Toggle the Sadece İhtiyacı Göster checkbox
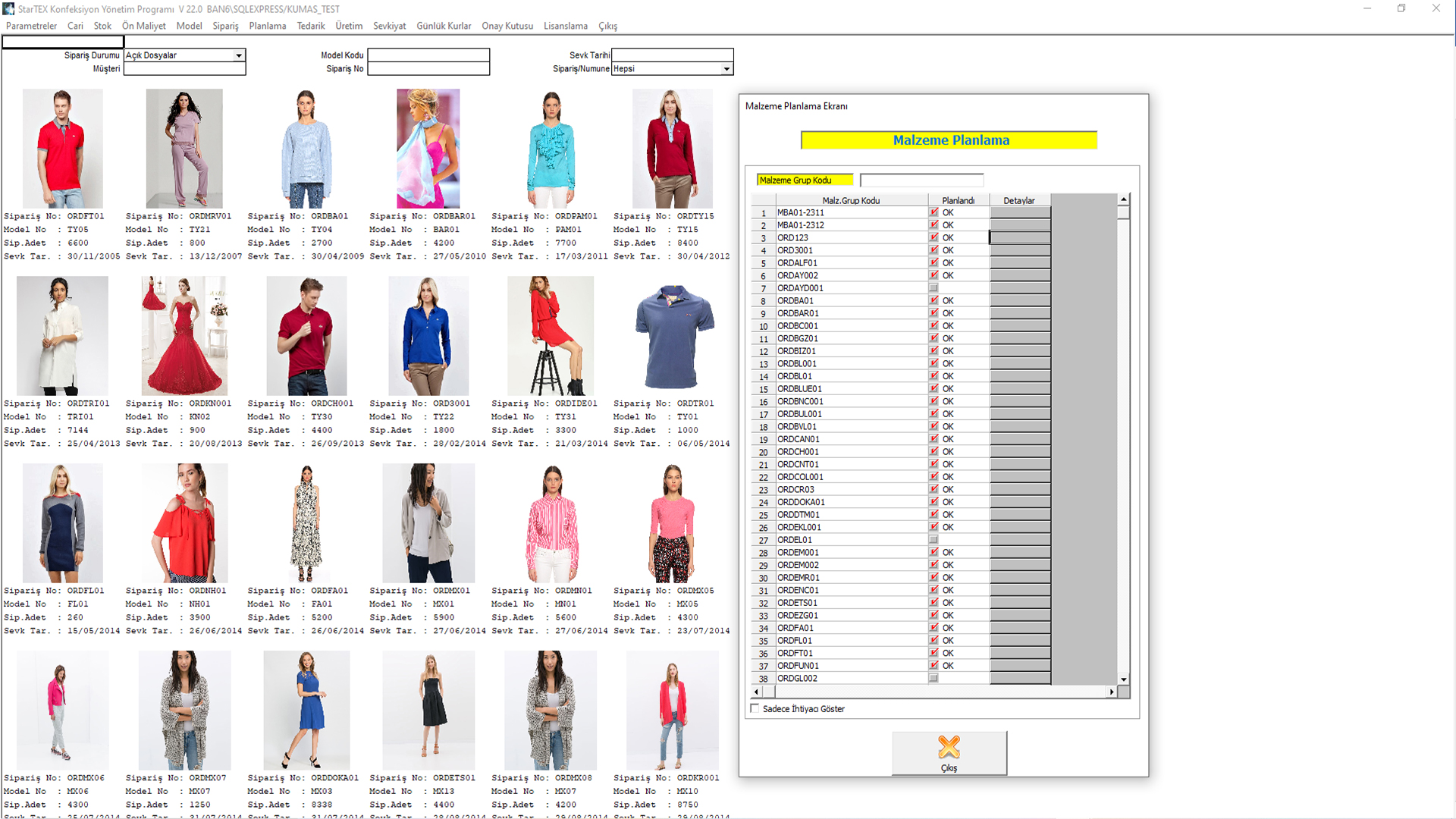 pos(755,708)
